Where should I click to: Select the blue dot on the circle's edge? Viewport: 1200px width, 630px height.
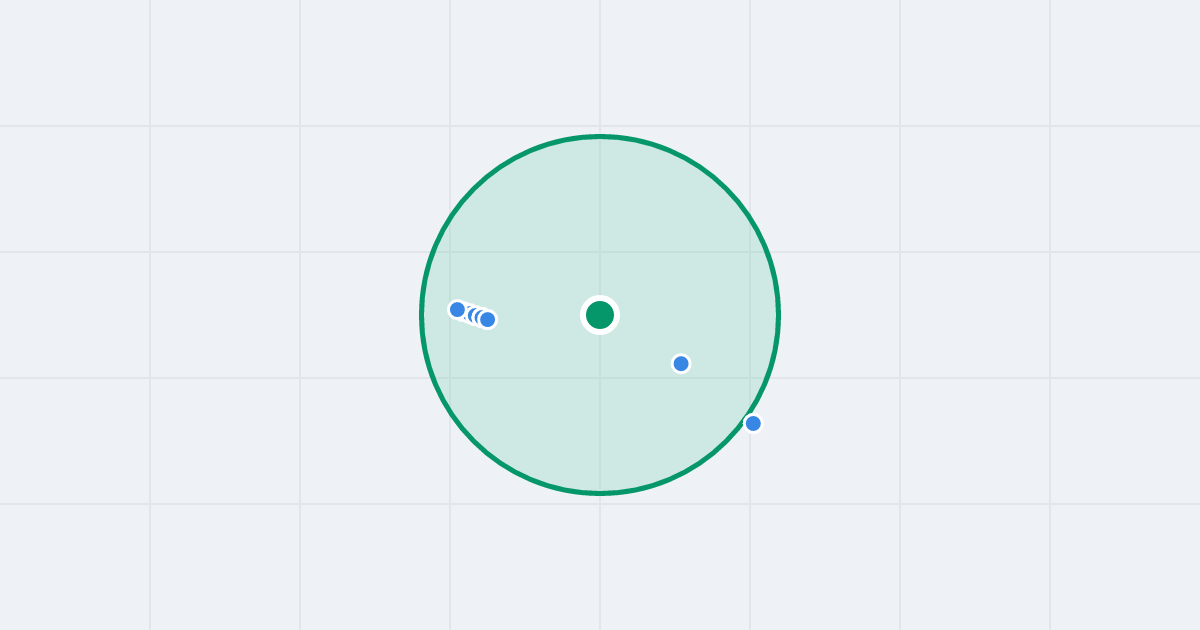[x=753, y=424]
